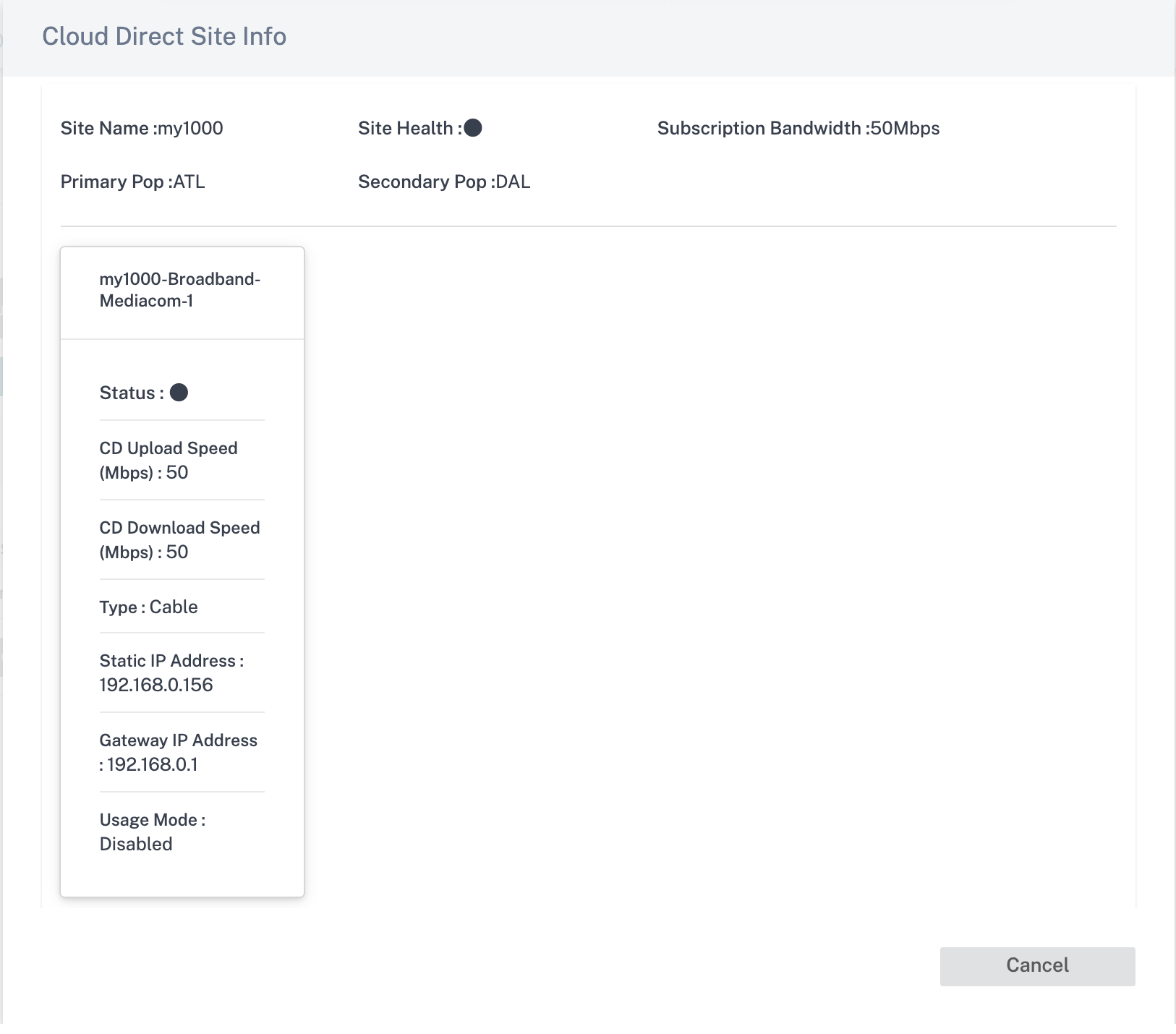Click Primary Pop :ATL label
Image resolution: width=1176 pixels, height=1034 pixels.
coord(133,181)
